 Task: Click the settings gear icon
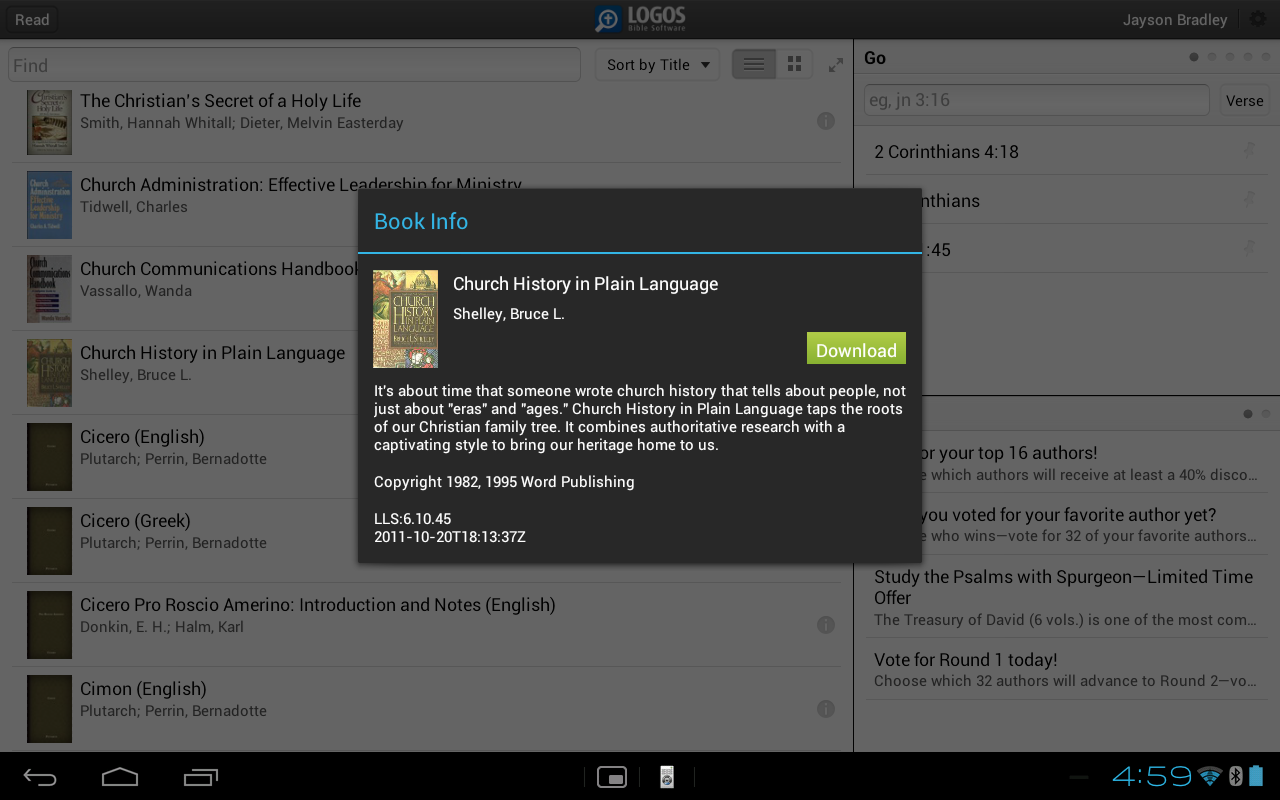[1257, 19]
